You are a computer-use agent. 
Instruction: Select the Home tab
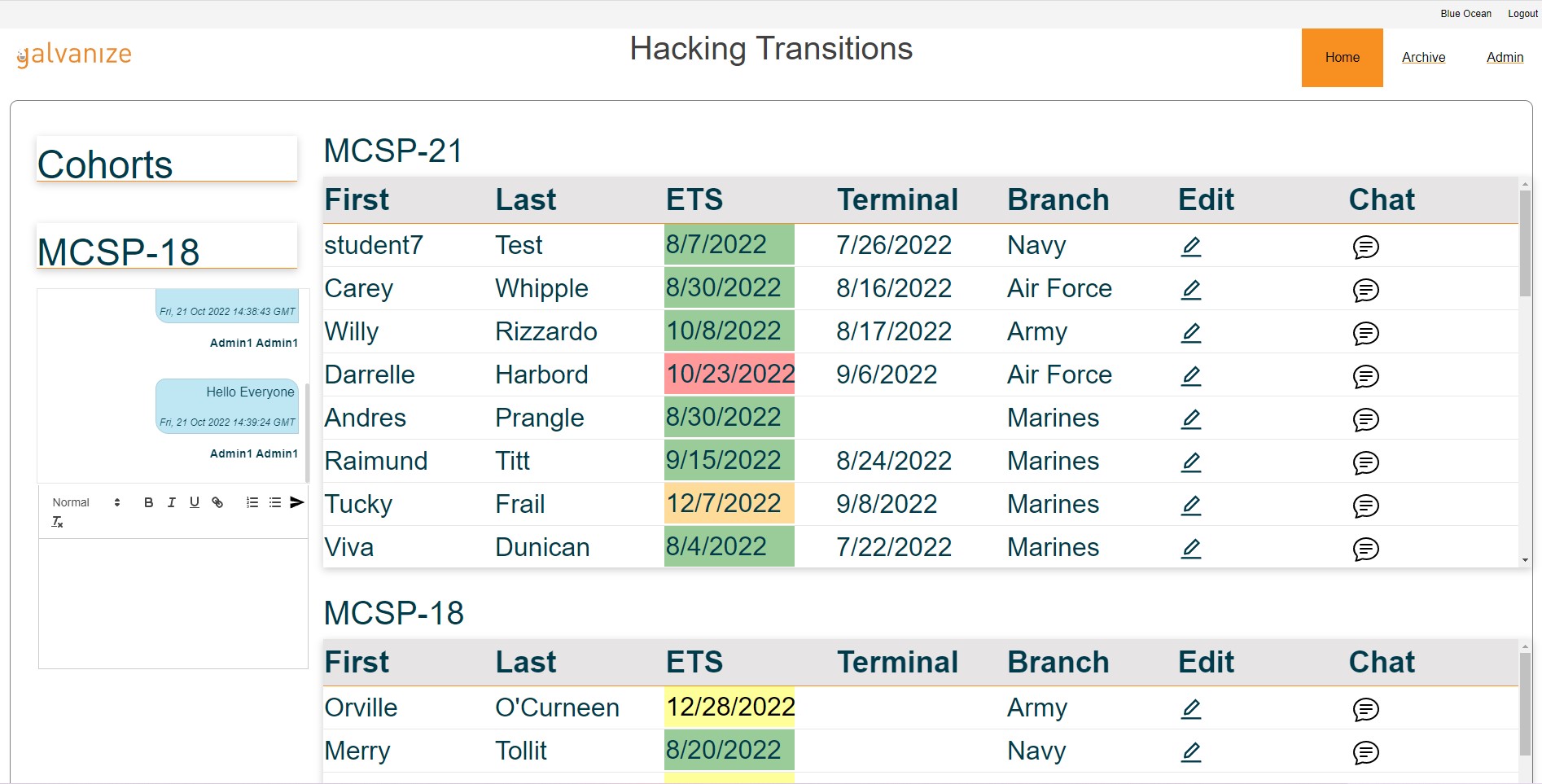[1342, 57]
